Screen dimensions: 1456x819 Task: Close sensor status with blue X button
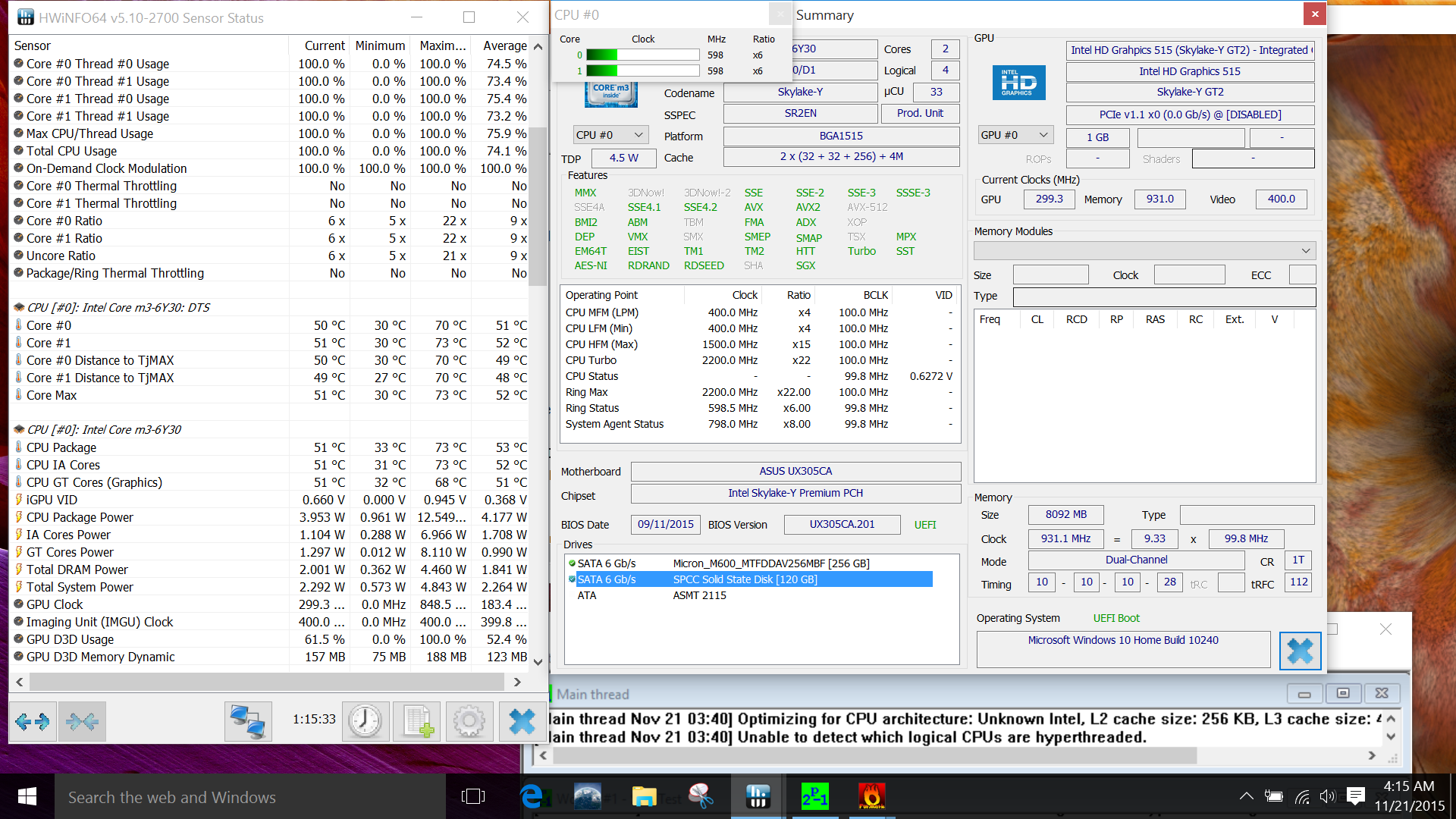pyautogui.click(x=522, y=721)
